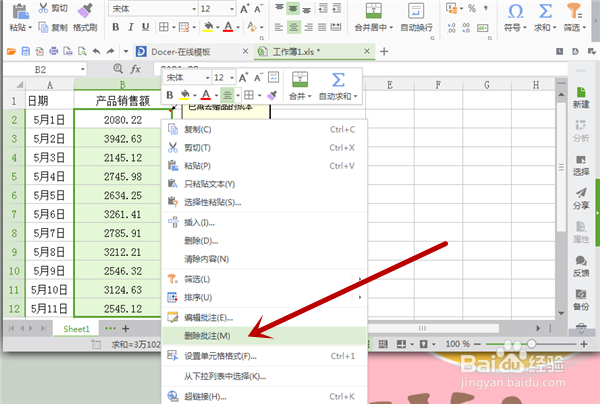Toggle Bold in the mini toolbar

[x=170, y=95]
